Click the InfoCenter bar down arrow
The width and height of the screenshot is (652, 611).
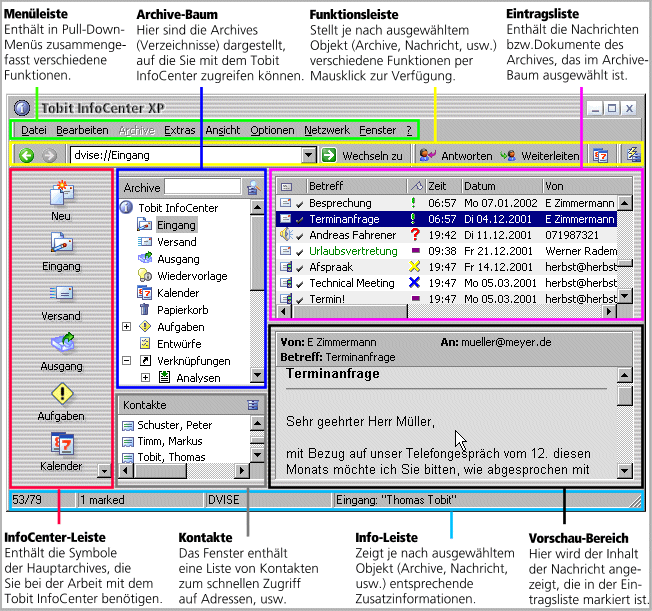click(104, 470)
